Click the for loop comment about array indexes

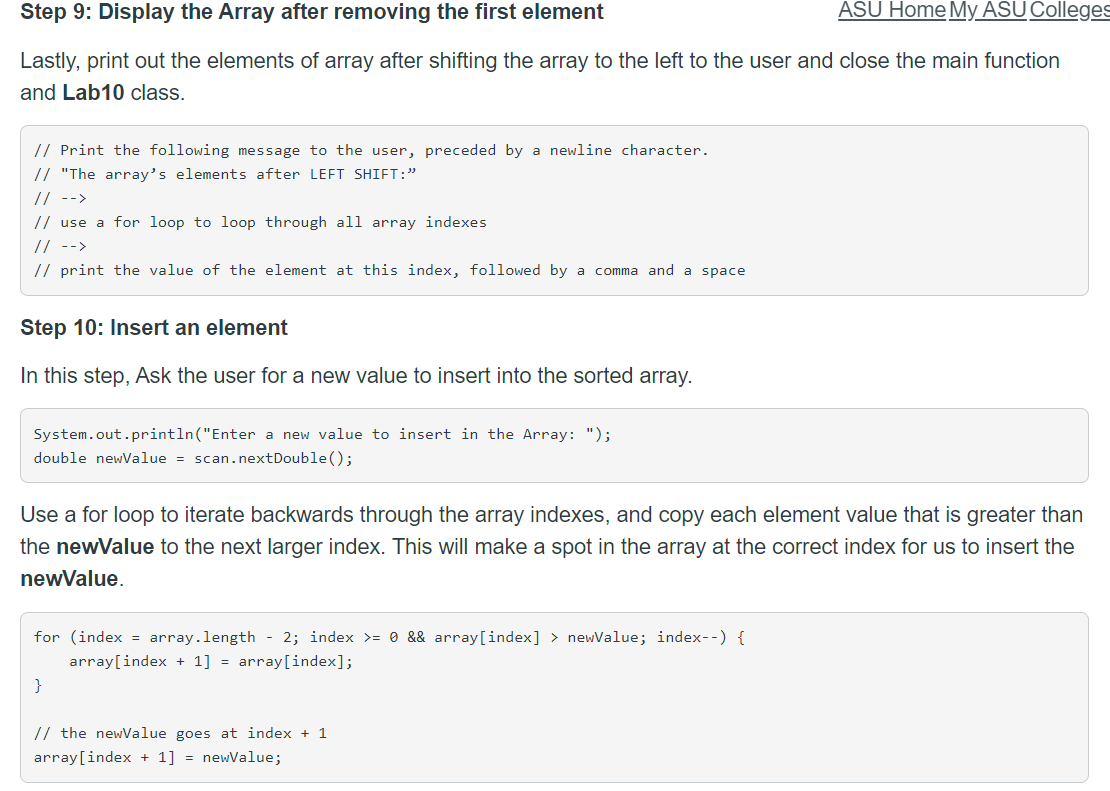click(260, 221)
